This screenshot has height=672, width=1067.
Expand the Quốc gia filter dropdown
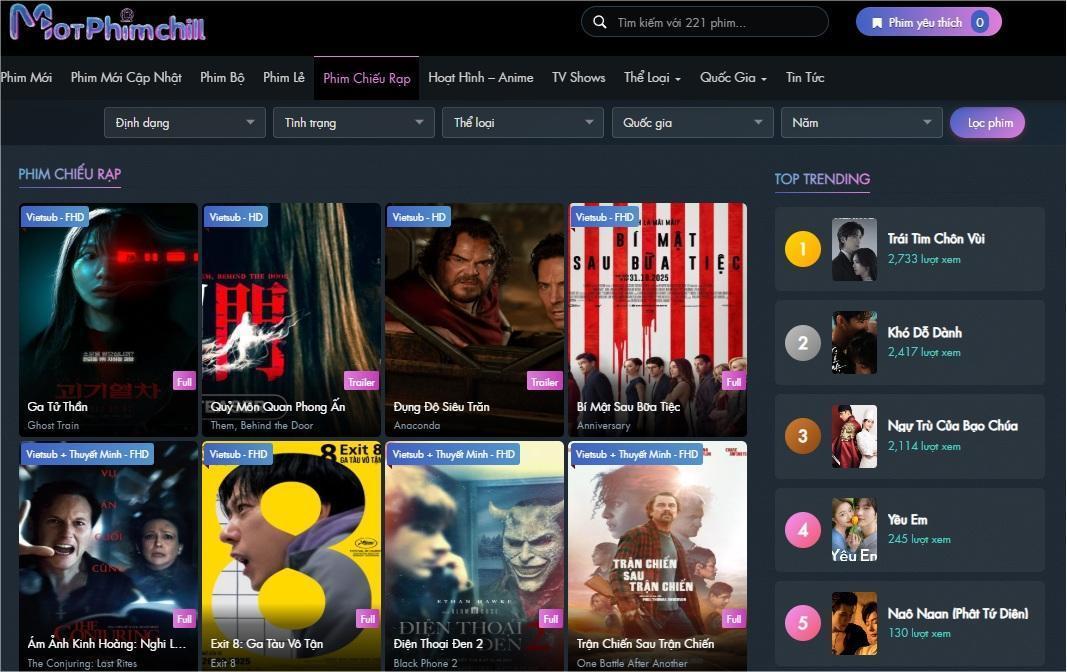click(x=692, y=123)
